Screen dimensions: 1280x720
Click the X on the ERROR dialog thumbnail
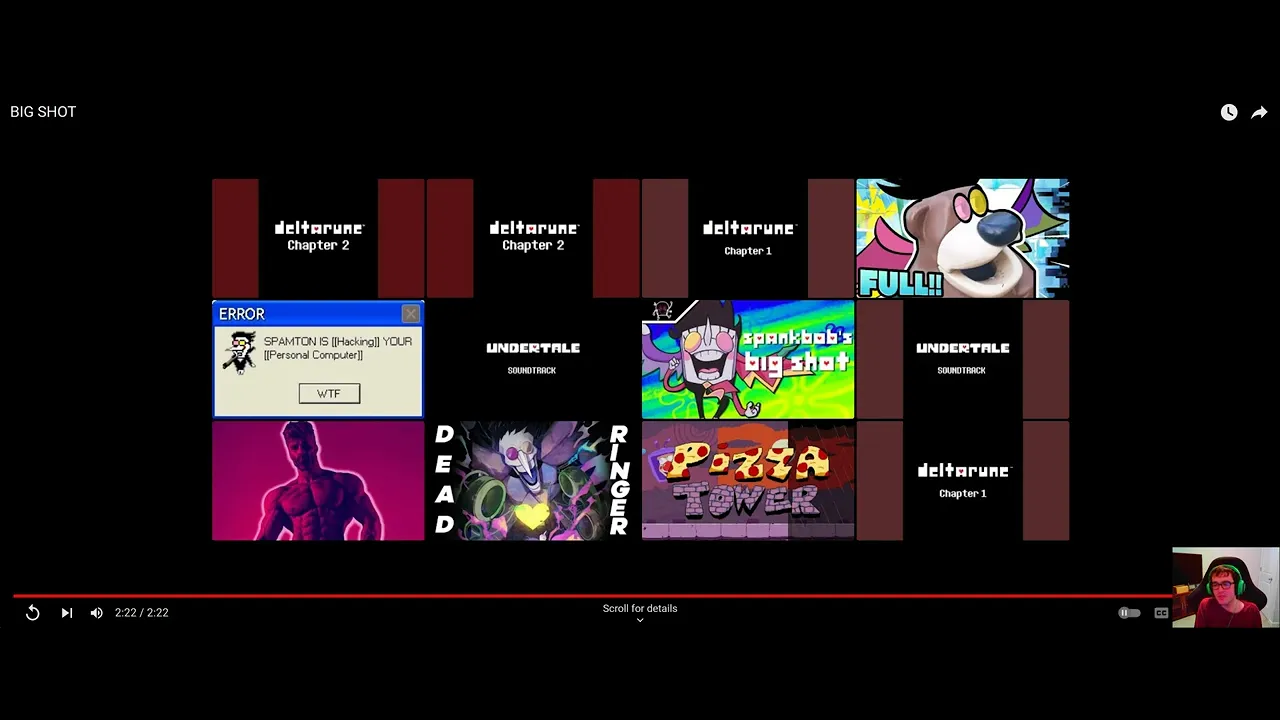(x=411, y=314)
